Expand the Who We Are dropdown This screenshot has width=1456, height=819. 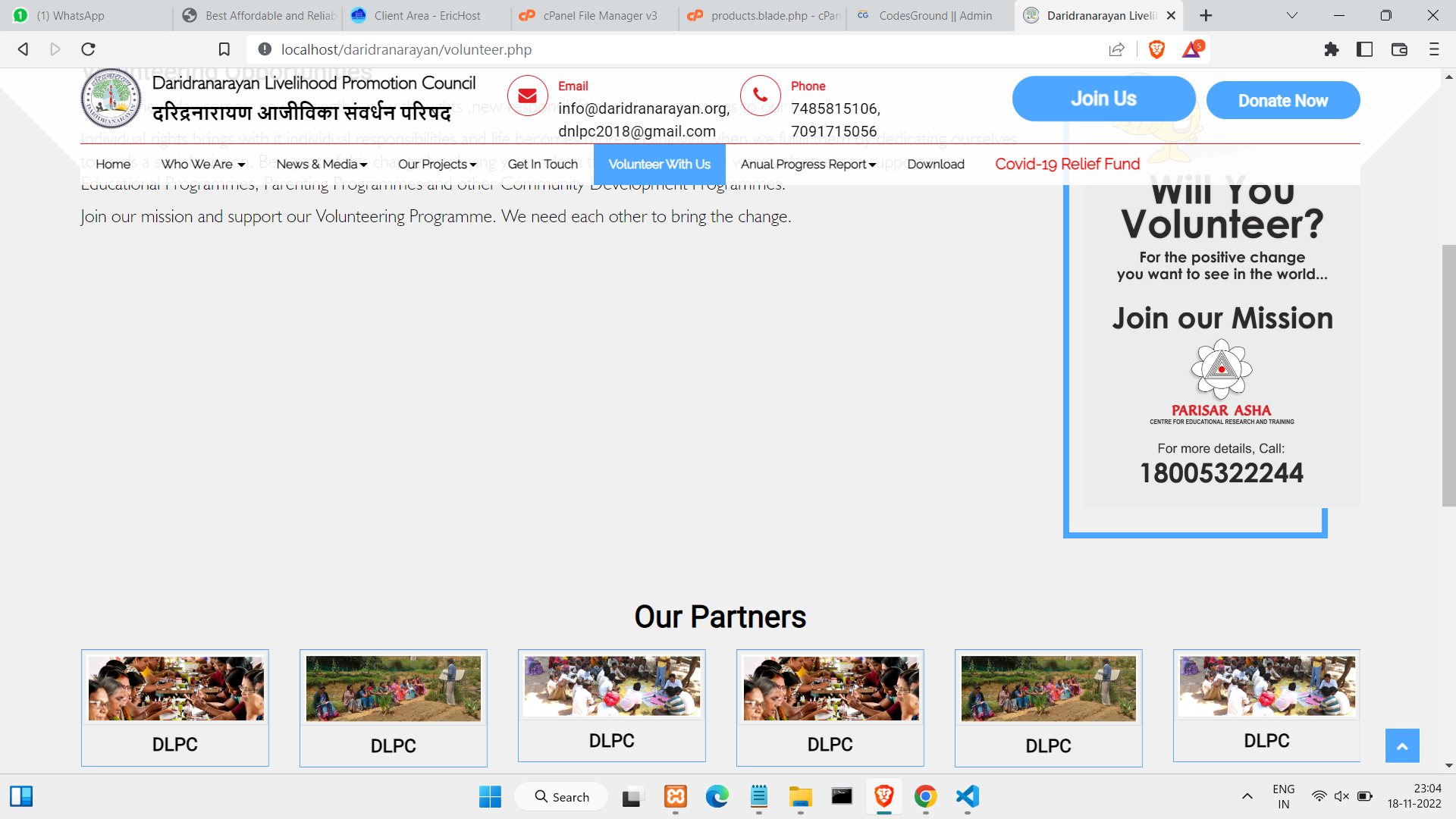pos(203,165)
